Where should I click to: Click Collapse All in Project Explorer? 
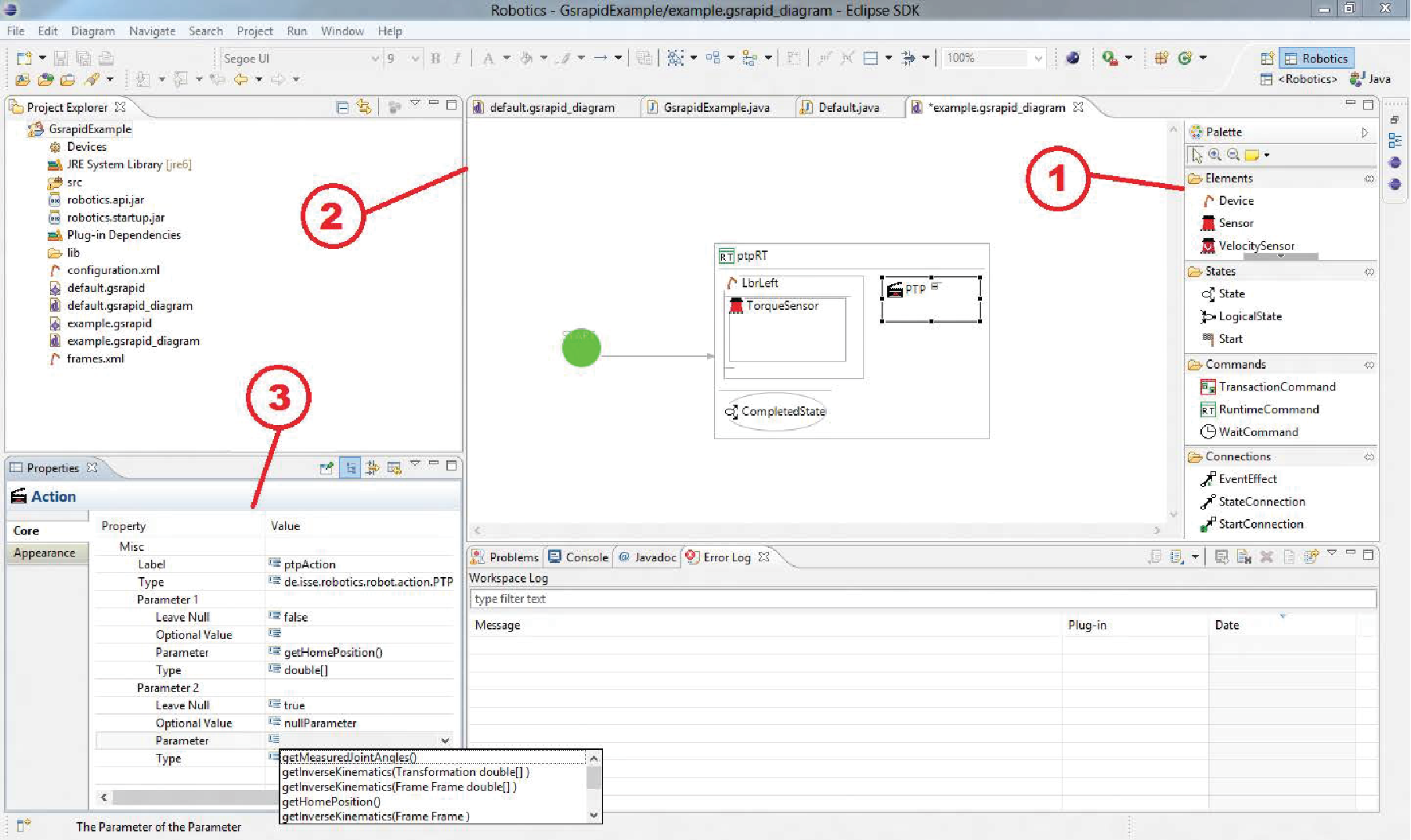click(342, 107)
